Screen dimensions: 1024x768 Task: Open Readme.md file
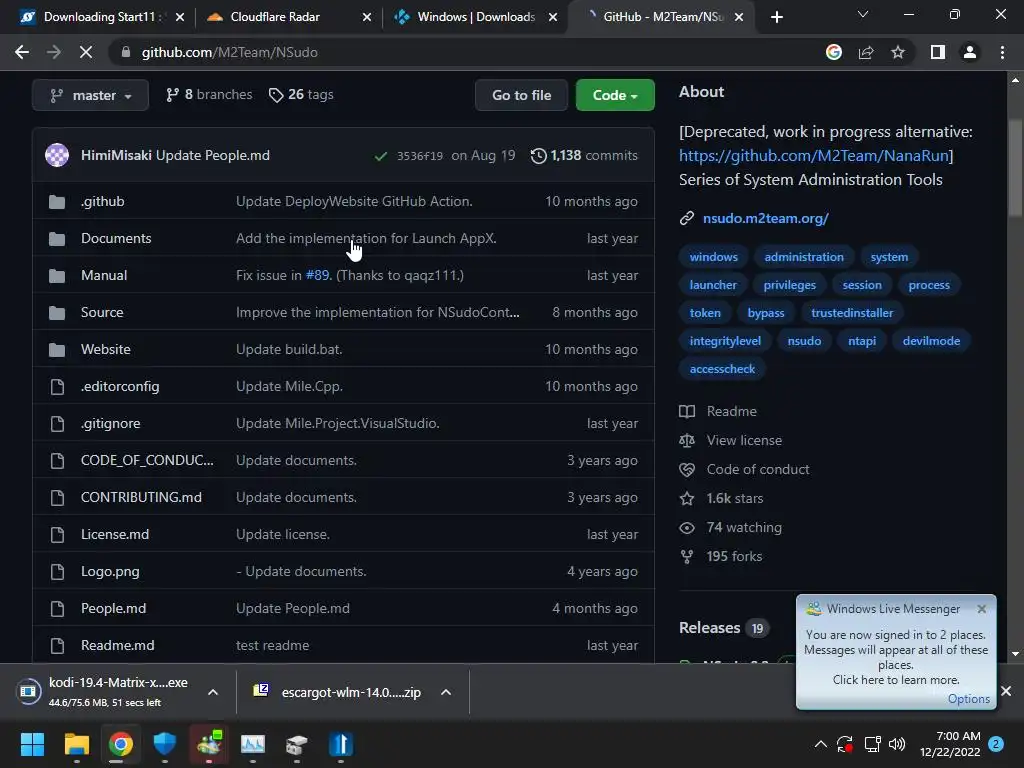pos(118,645)
